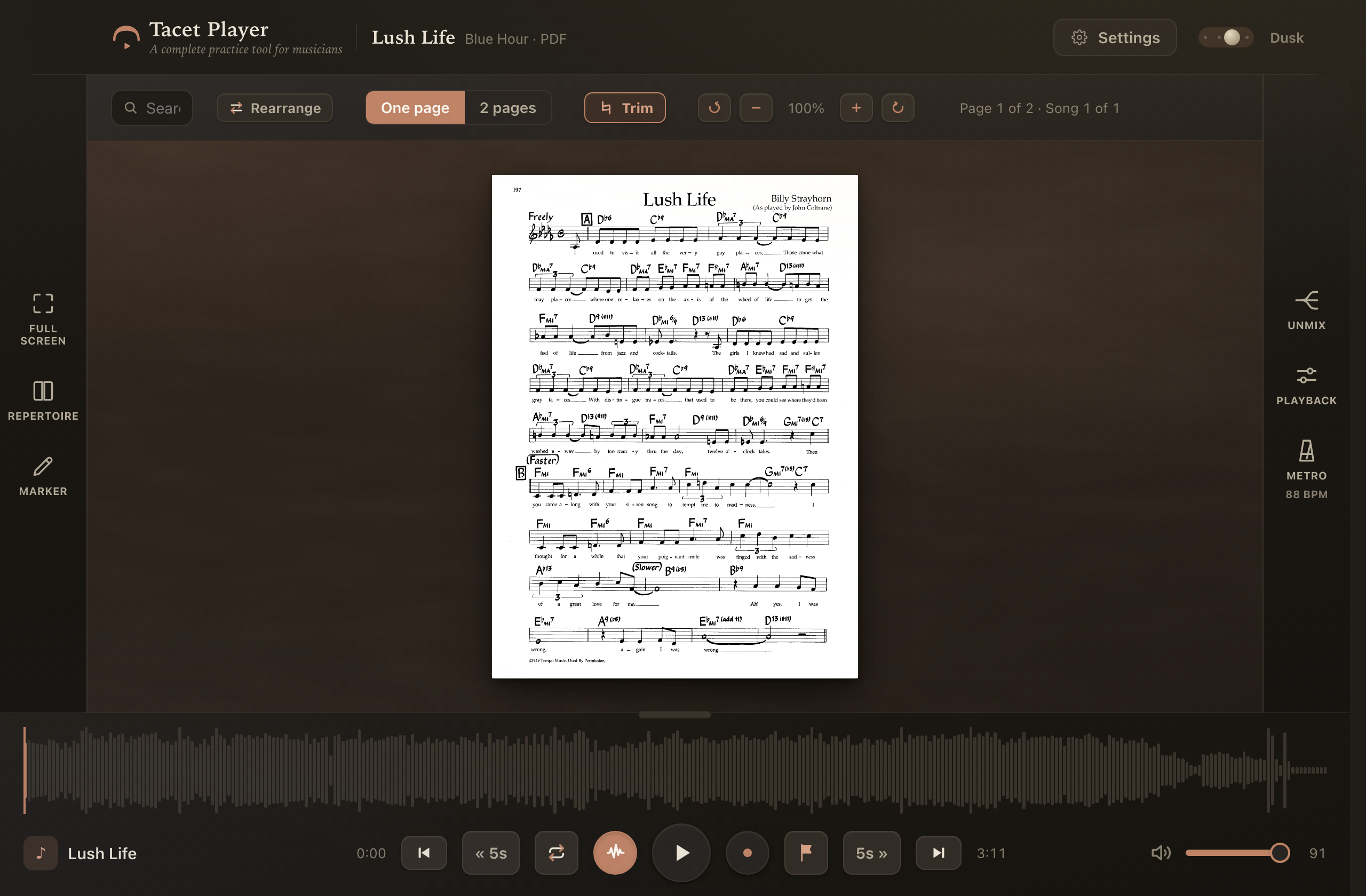Skip to the next track
1366x896 pixels.
(939, 853)
